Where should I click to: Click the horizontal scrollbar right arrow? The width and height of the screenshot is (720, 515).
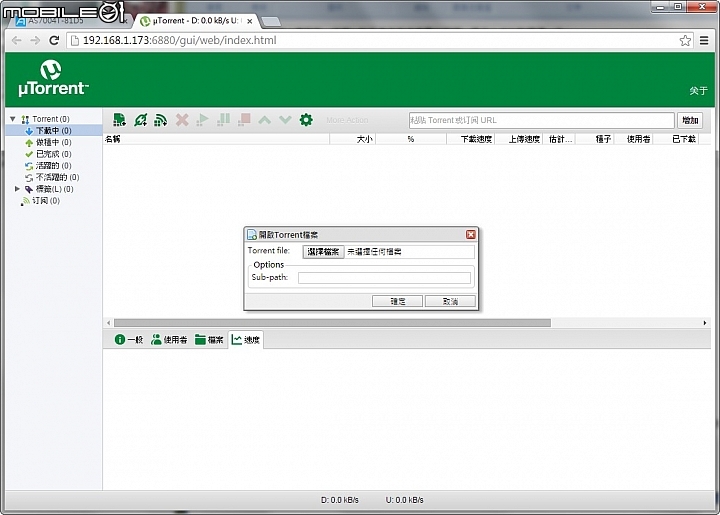(x=705, y=323)
